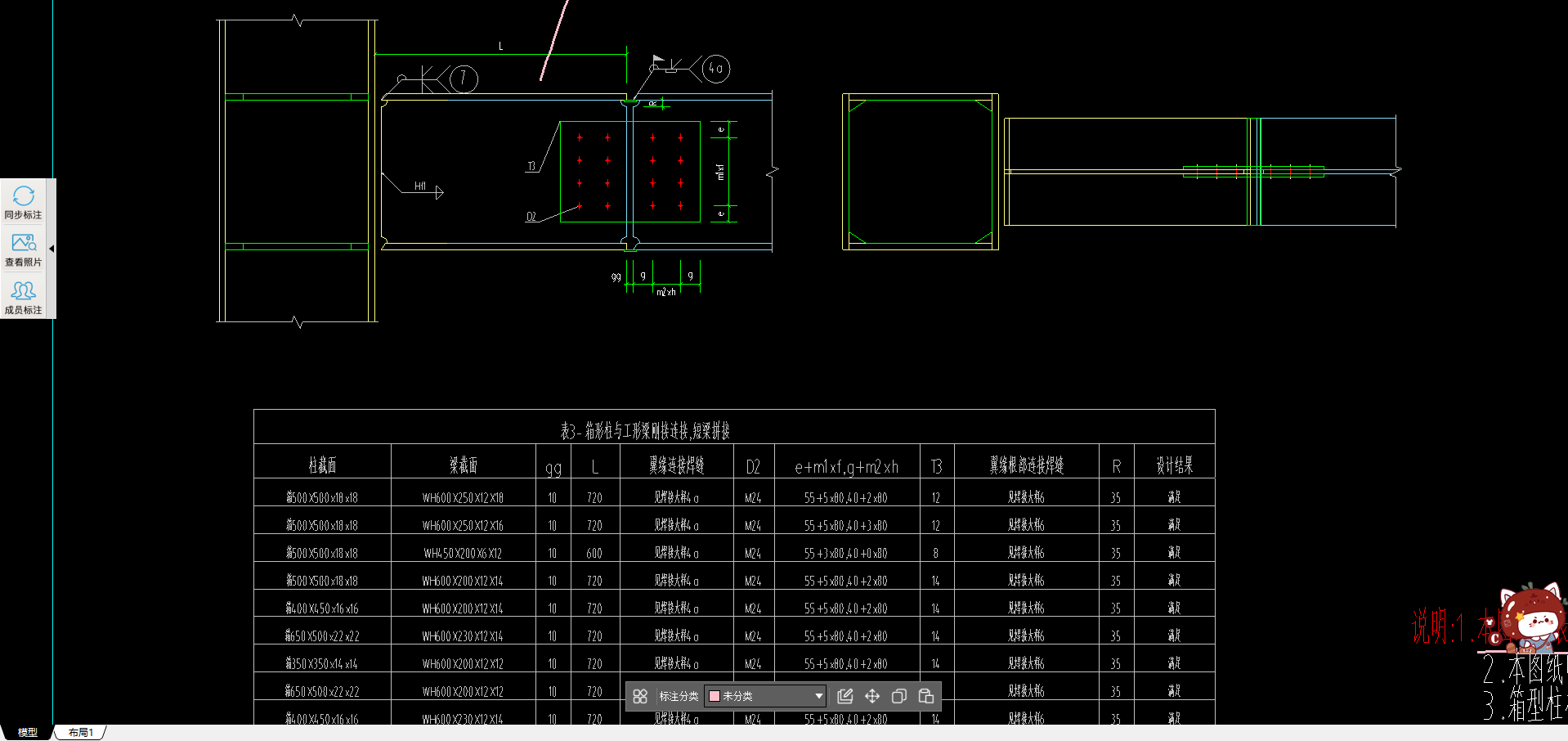Click the m2xh dimension label

666,292
